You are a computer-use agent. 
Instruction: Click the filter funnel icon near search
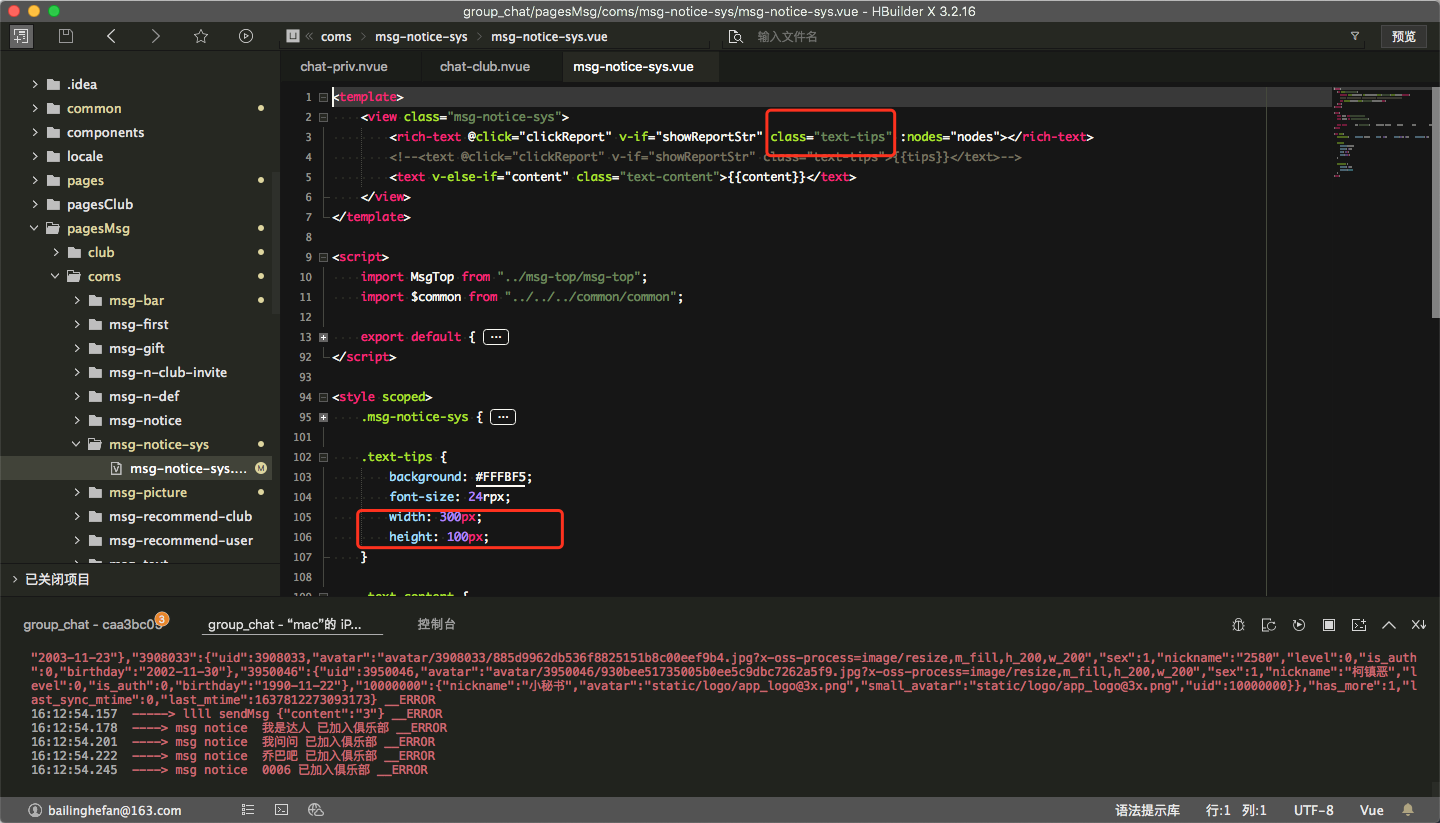[x=1355, y=36]
